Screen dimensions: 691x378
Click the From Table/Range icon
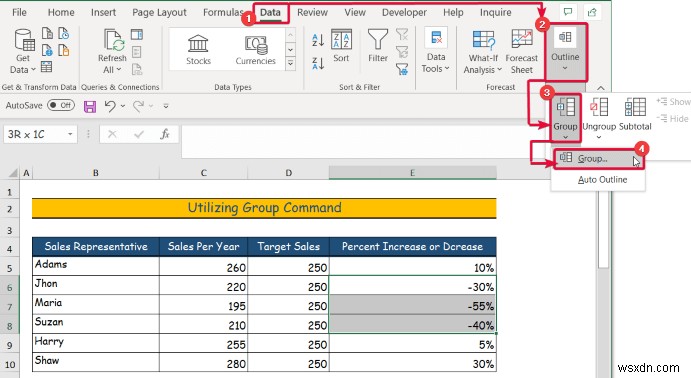coord(47,67)
